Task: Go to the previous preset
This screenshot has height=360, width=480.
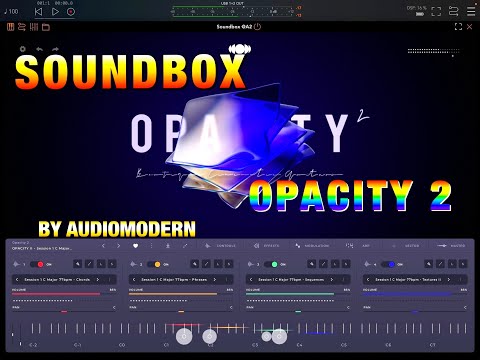Action: [104, 246]
